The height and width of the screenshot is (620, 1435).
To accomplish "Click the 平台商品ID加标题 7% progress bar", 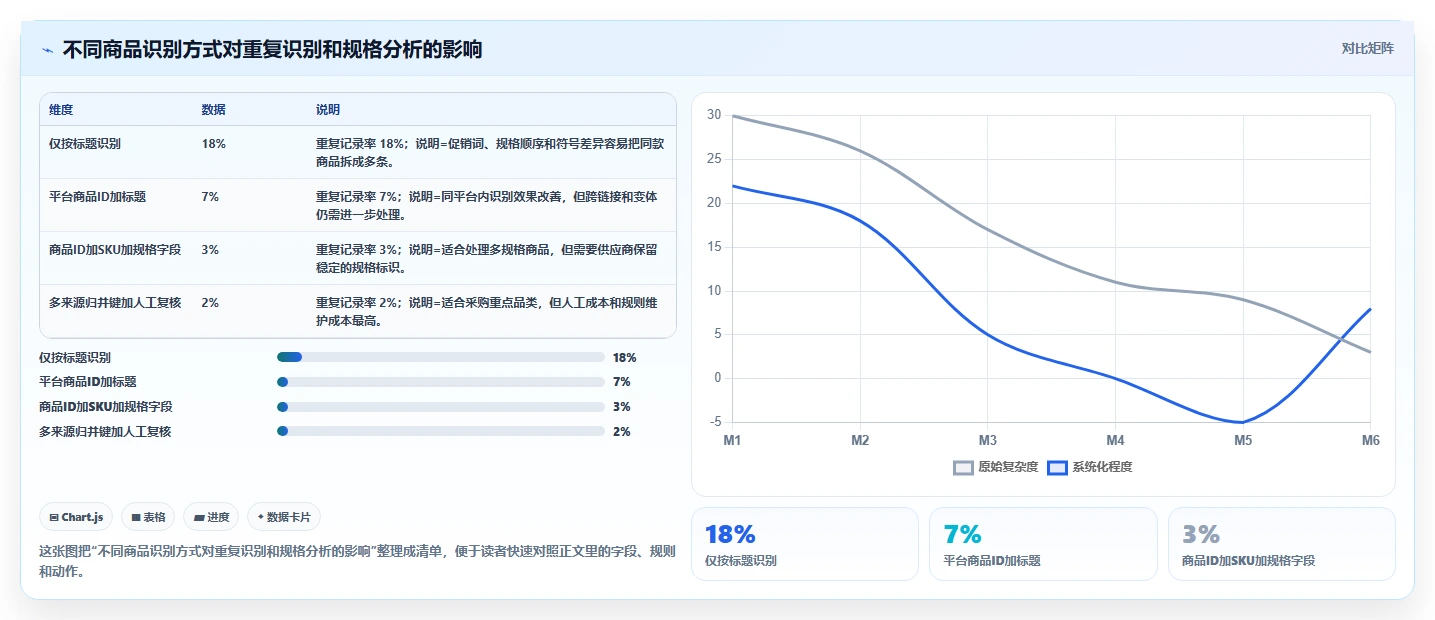I will point(441,382).
